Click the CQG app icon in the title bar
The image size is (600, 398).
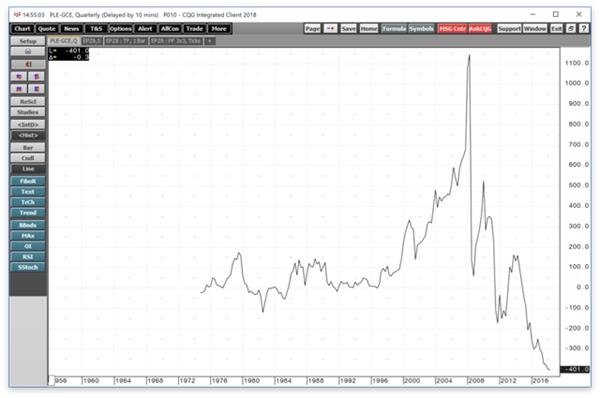coord(17,15)
